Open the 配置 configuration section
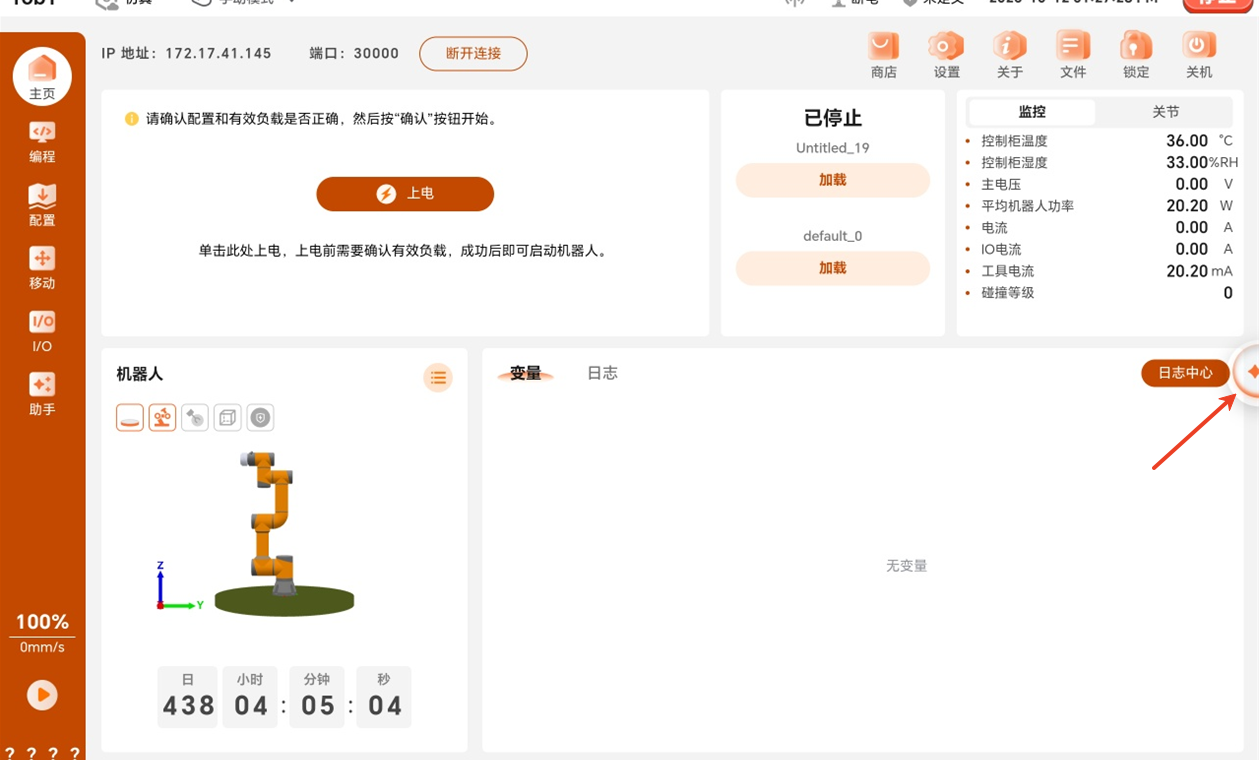Screen dimensions: 1259x760 pos(42,205)
